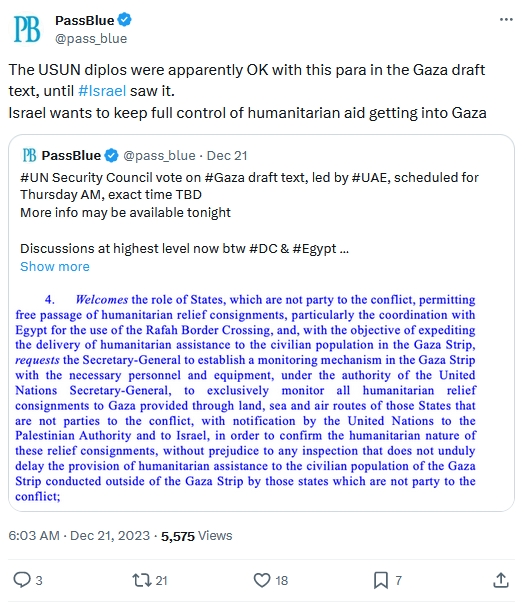527x603 pixels.
Task: Click the PassBlue display name at top
Action: coord(85,20)
